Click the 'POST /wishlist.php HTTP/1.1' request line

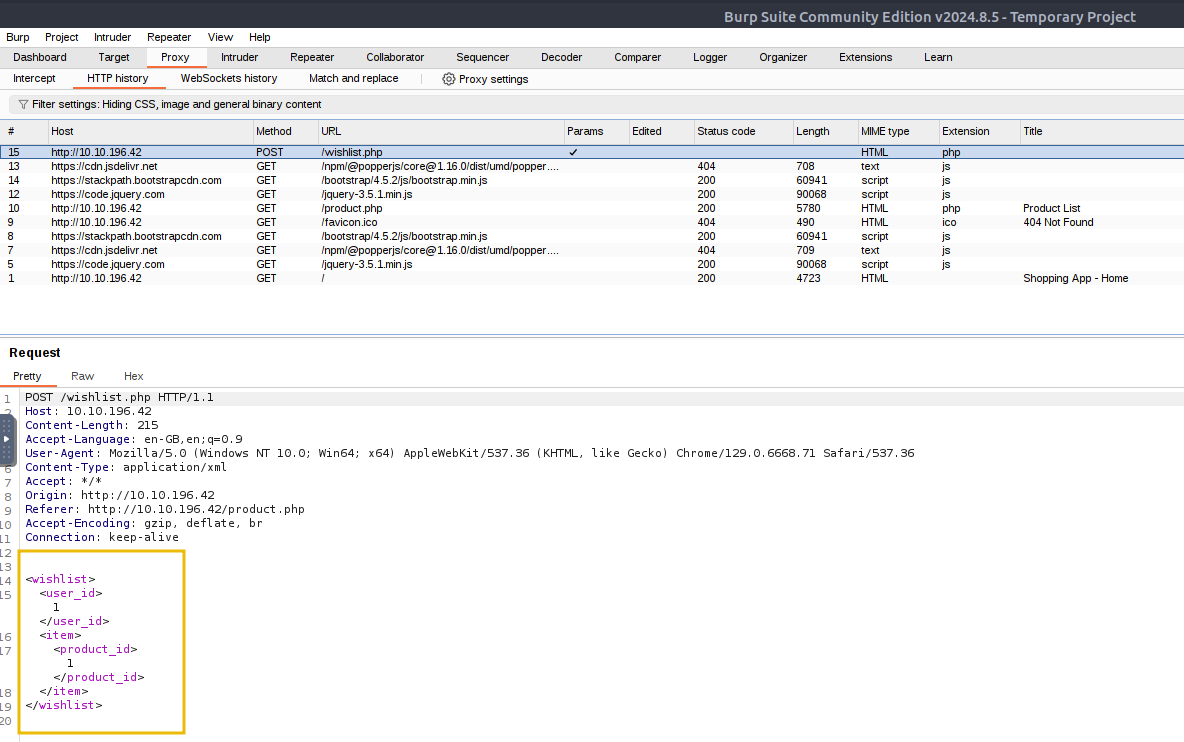tap(119, 397)
